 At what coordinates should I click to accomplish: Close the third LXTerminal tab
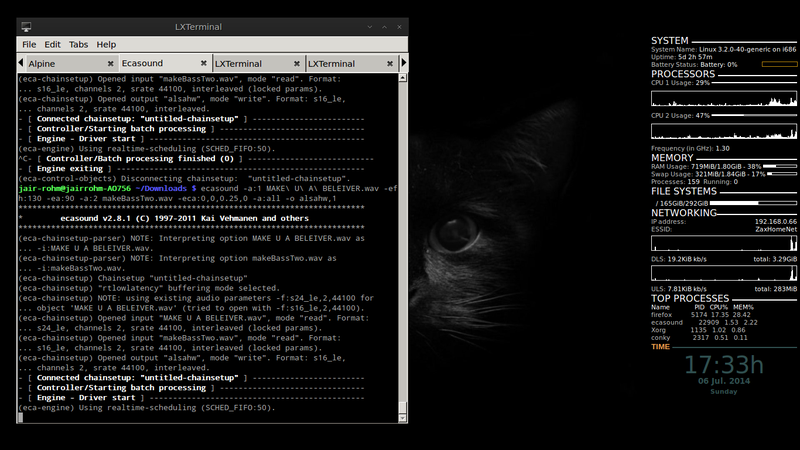(x=296, y=64)
